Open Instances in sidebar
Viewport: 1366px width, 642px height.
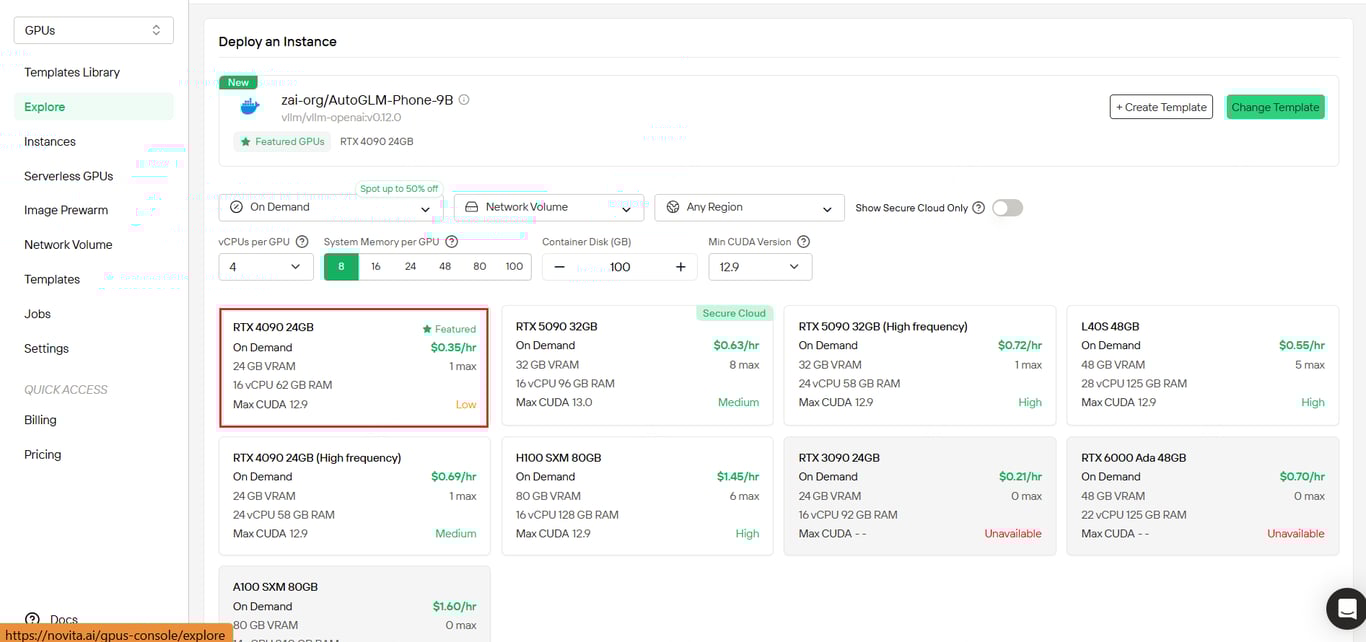pos(50,142)
